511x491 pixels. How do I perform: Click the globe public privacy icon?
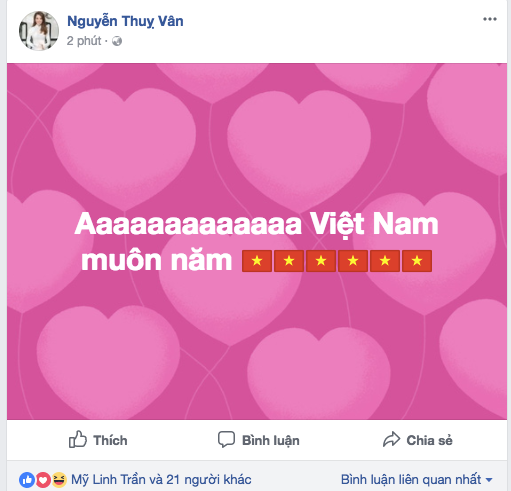[x=117, y=41]
